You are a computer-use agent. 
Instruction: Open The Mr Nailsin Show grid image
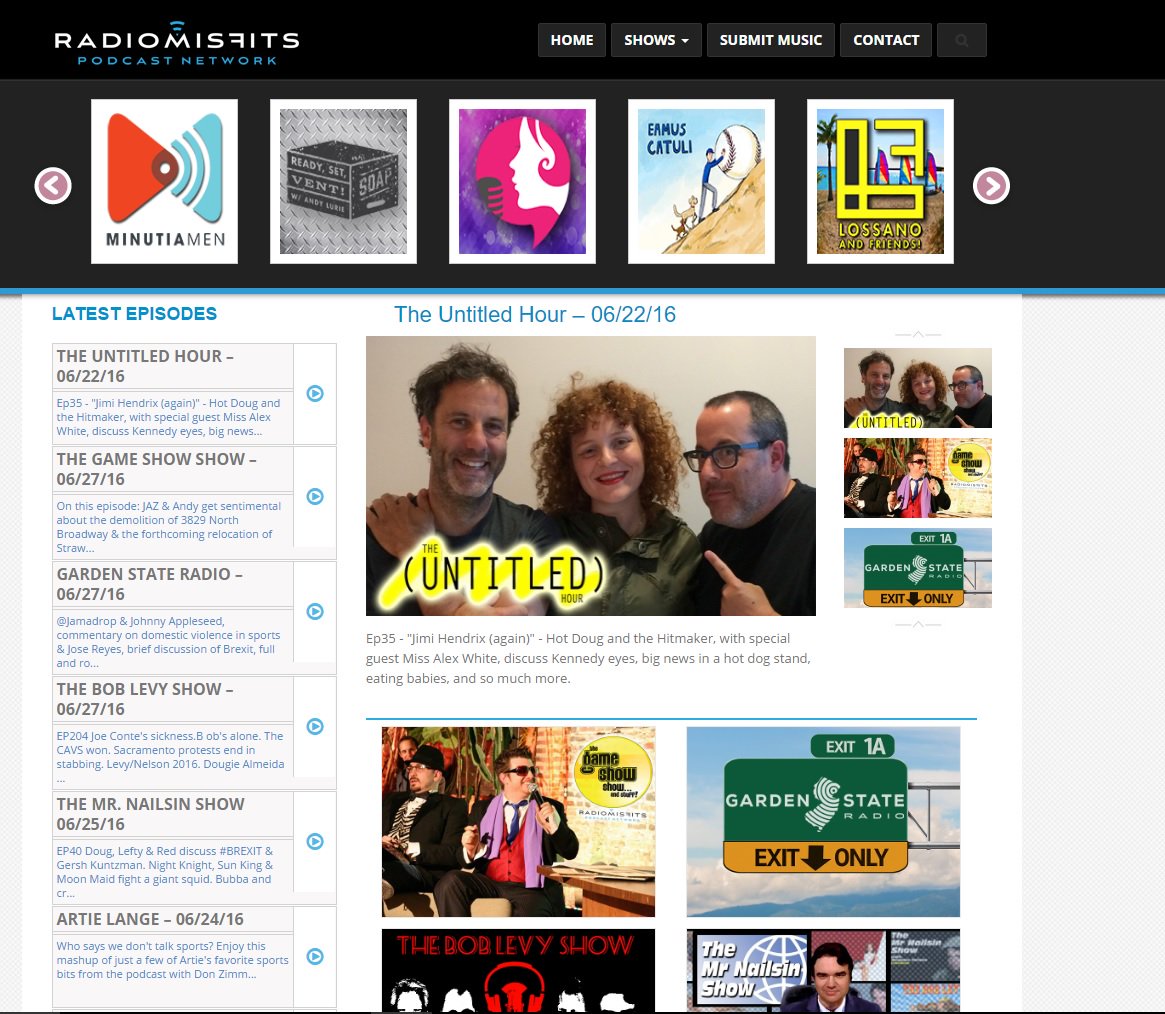(823, 970)
